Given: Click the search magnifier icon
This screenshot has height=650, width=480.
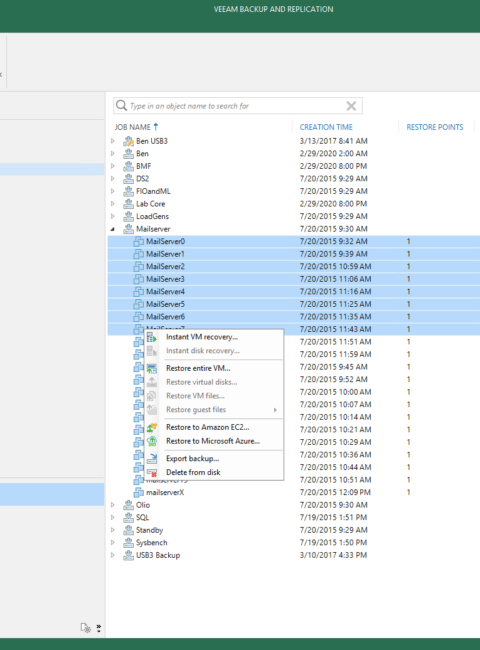Looking at the screenshot, I should [121, 105].
